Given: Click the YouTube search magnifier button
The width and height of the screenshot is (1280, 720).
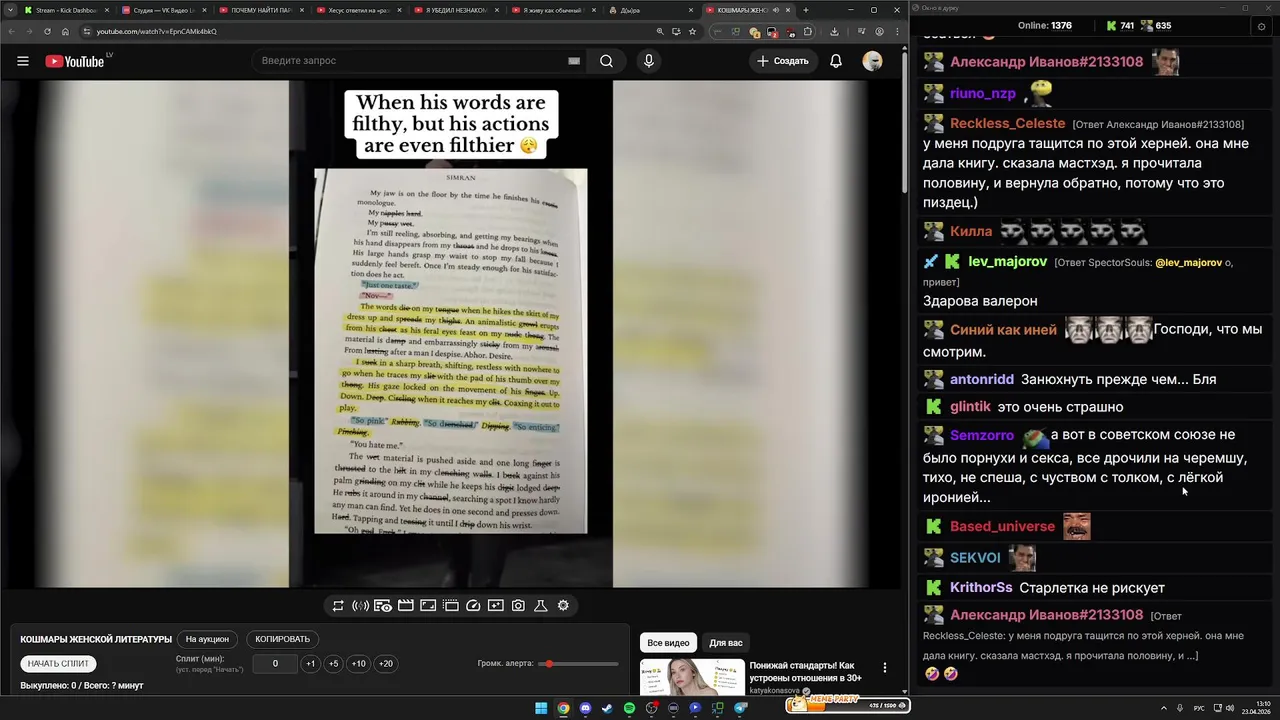Looking at the screenshot, I should click(x=607, y=61).
